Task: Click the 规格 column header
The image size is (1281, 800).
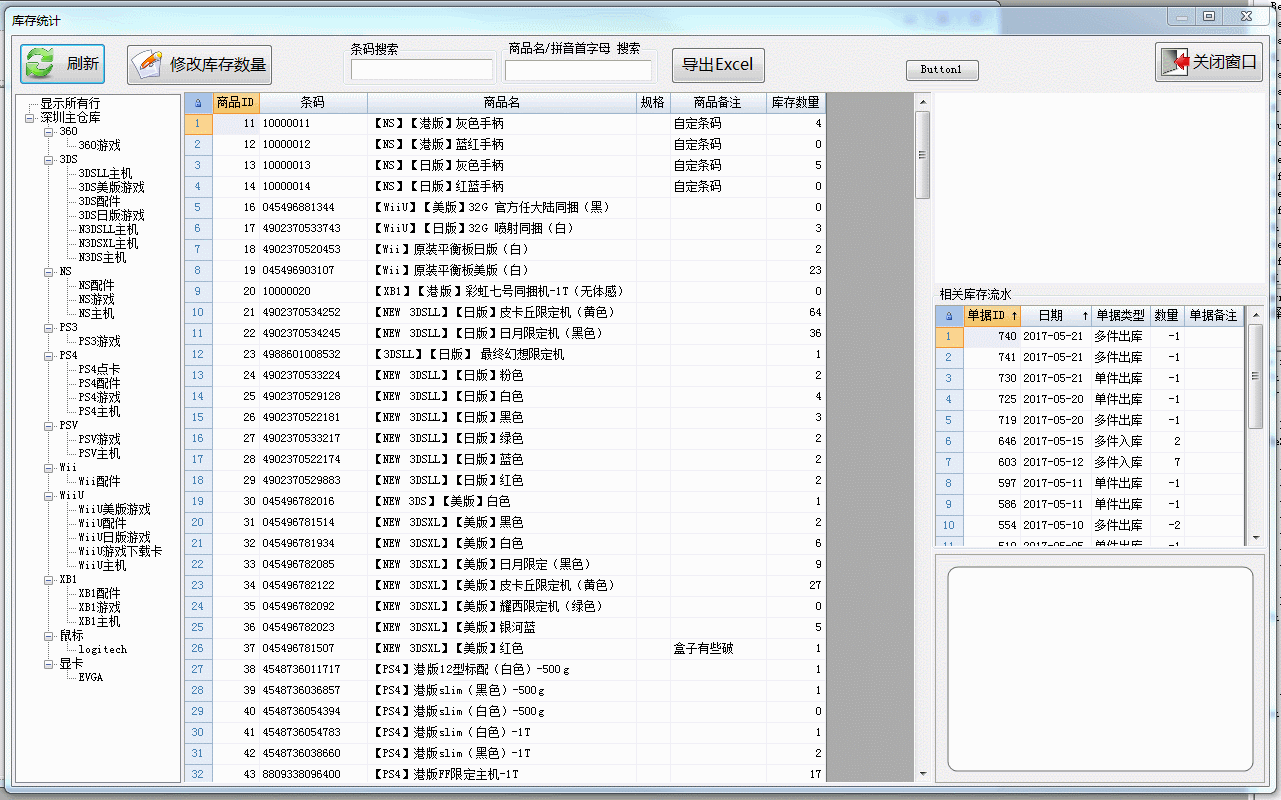Action: 653,103
